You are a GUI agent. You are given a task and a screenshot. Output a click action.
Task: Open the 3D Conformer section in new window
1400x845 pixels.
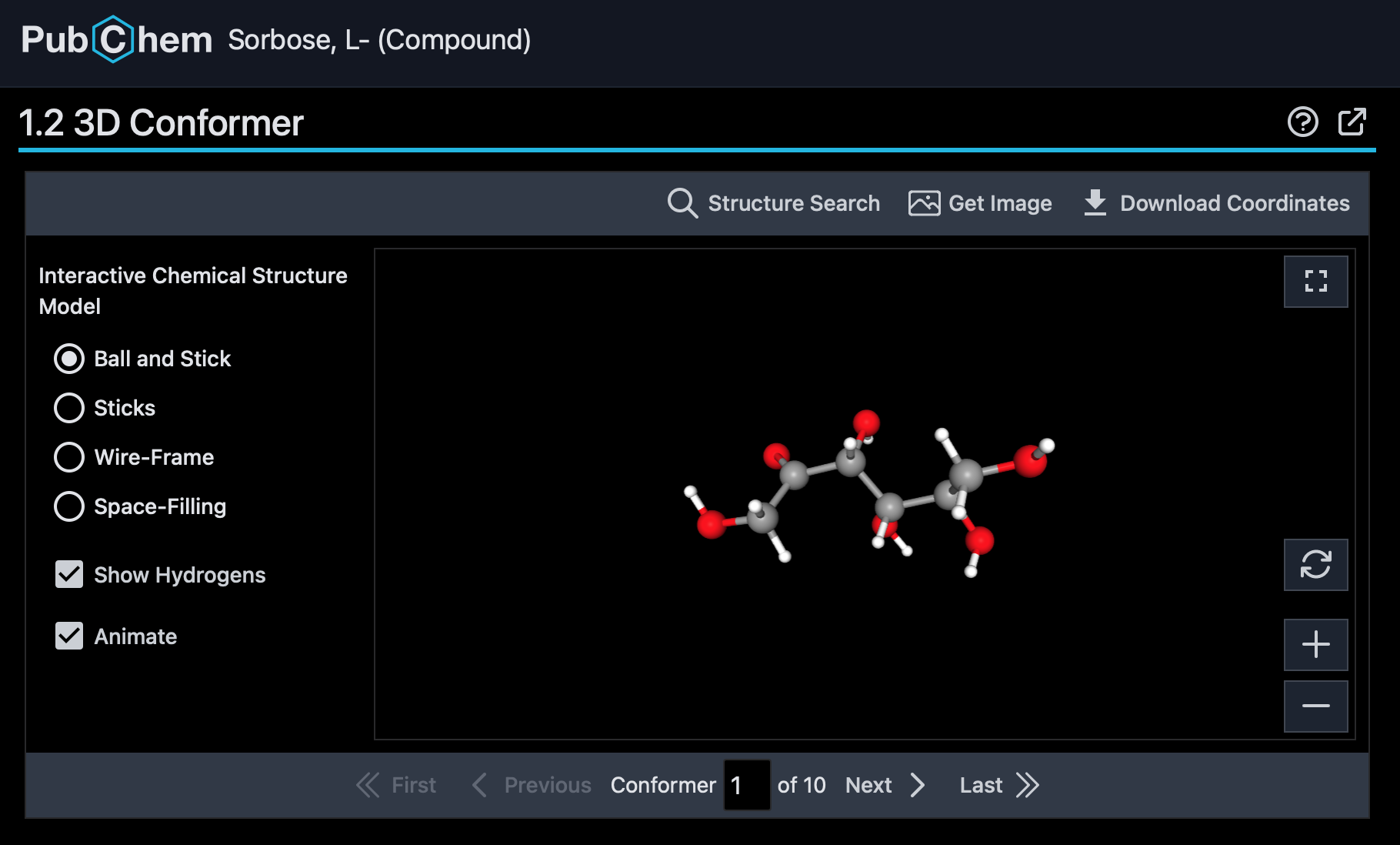tap(1352, 123)
